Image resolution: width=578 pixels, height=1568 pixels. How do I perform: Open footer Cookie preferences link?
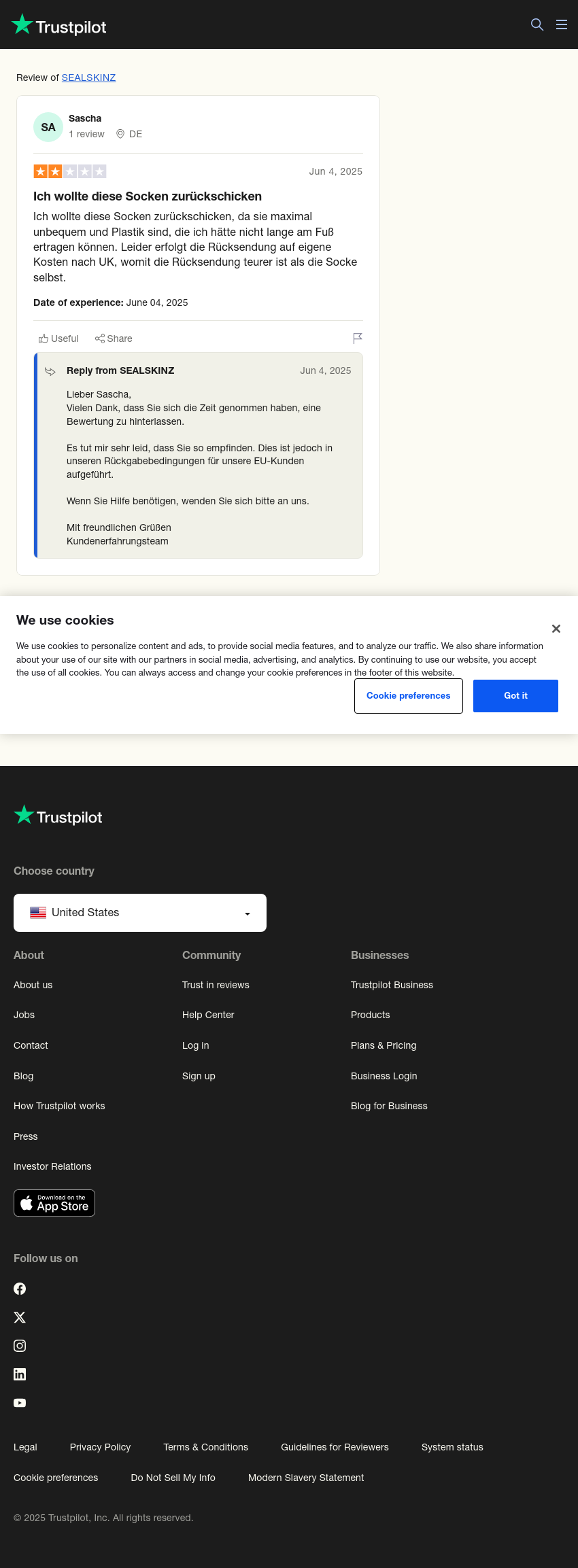pyautogui.click(x=56, y=1478)
